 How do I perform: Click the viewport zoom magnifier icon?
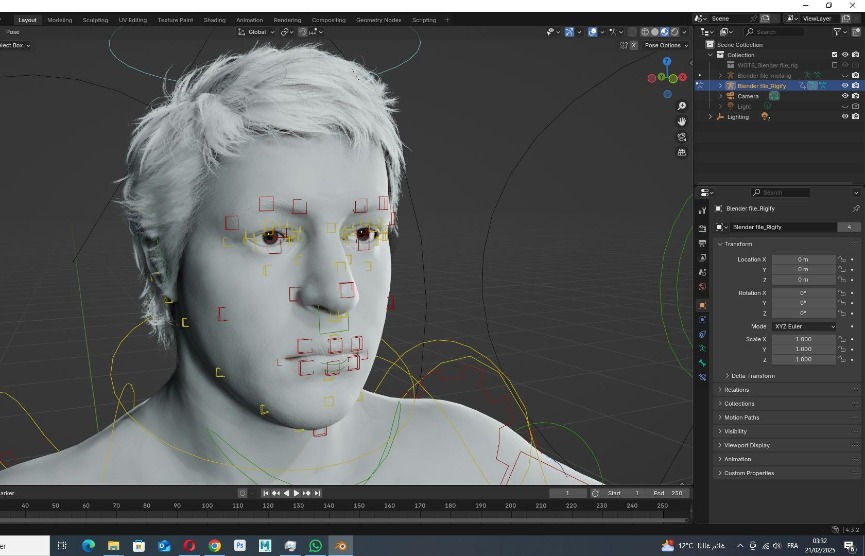tap(682, 106)
